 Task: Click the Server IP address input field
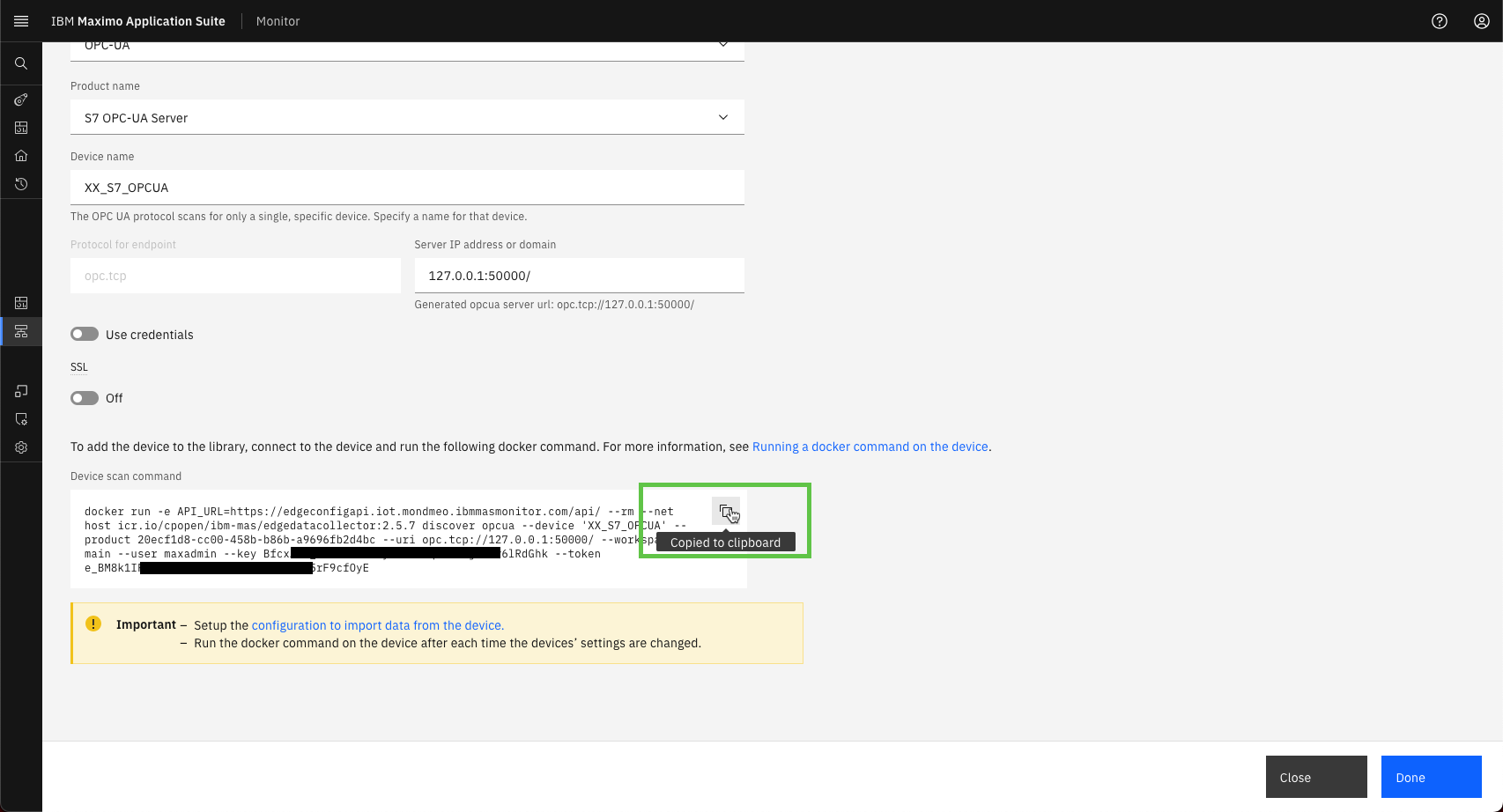pyautogui.click(x=579, y=276)
